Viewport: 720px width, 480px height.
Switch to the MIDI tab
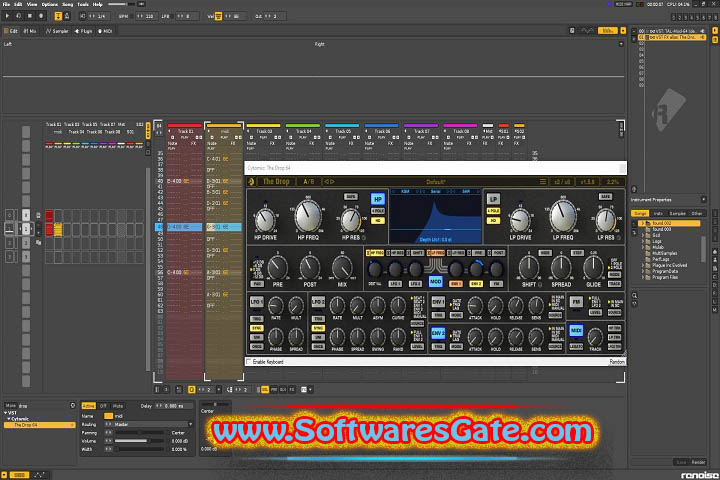(x=105, y=31)
